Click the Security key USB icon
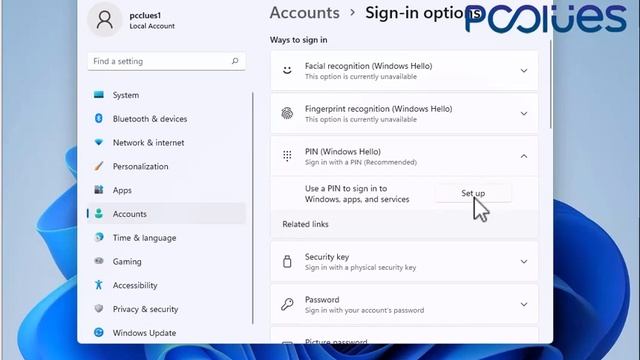Viewport: 640px width, 360px height. 287,261
